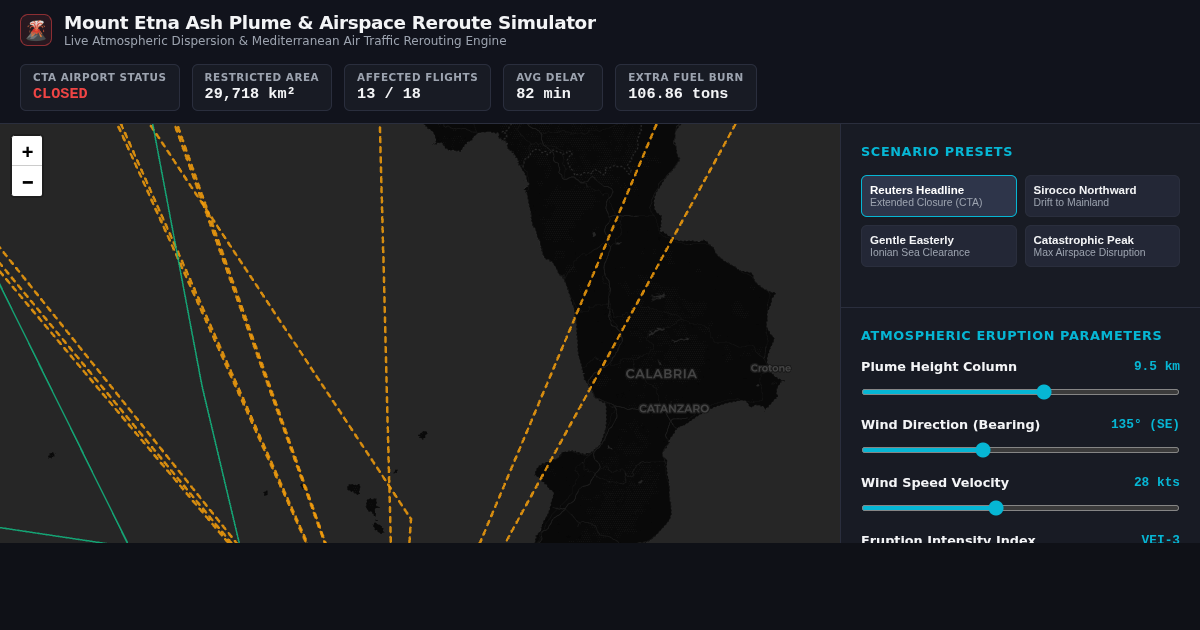Click the Atmospheric Eruption Parameters heading
This screenshot has height=630, width=1200.
[x=1011, y=336]
